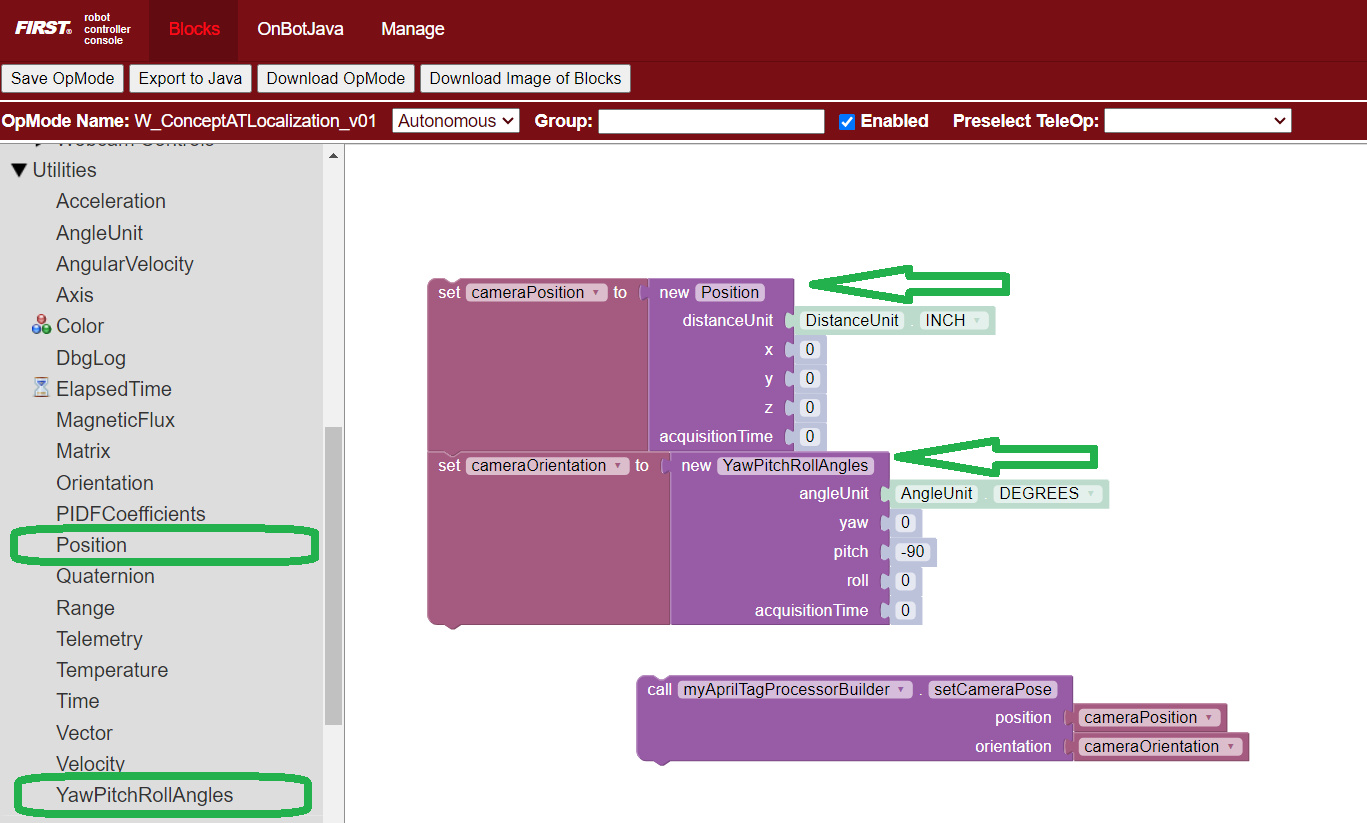This screenshot has width=1367, height=823.
Task: Select the Time category
Action: [x=78, y=701]
